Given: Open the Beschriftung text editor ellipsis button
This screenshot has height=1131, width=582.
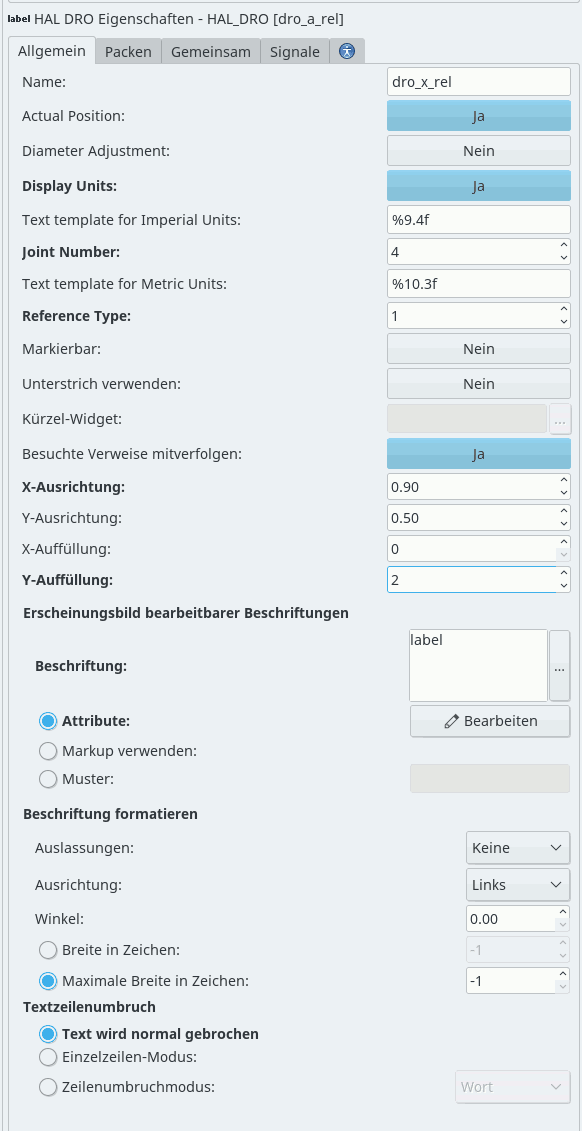Looking at the screenshot, I should click(560, 666).
